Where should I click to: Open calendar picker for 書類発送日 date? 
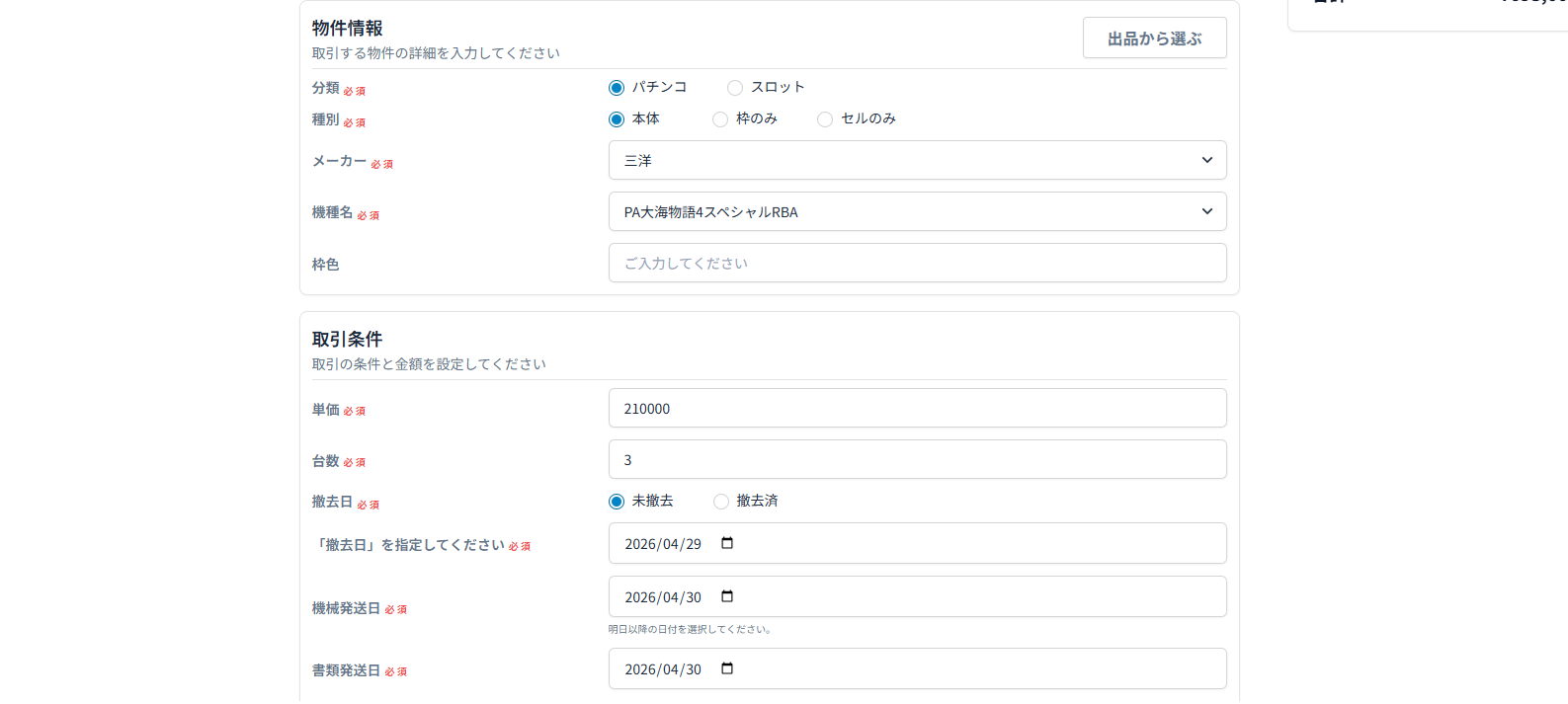click(x=727, y=668)
